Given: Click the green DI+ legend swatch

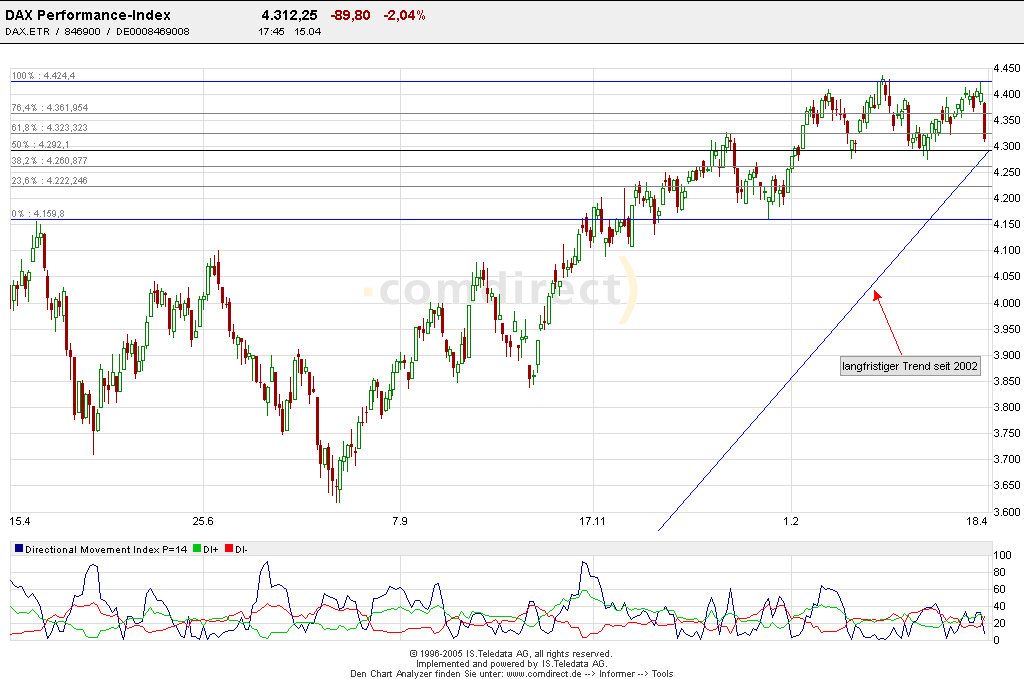Looking at the screenshot, I should coord(197,548).
